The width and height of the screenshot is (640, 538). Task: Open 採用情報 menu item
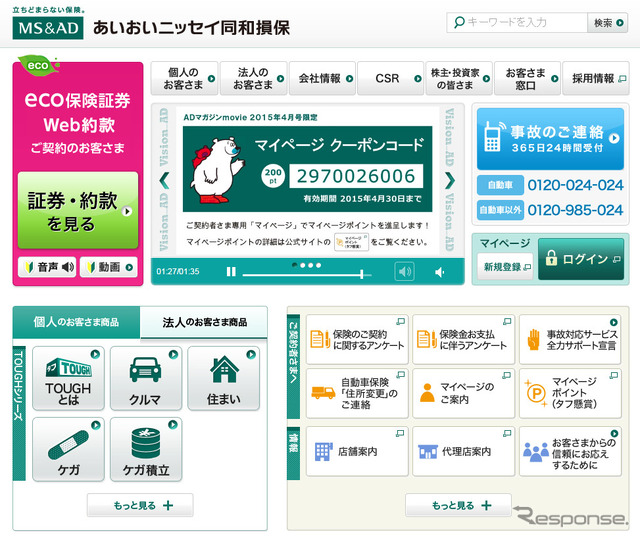(x=596, y=78)
